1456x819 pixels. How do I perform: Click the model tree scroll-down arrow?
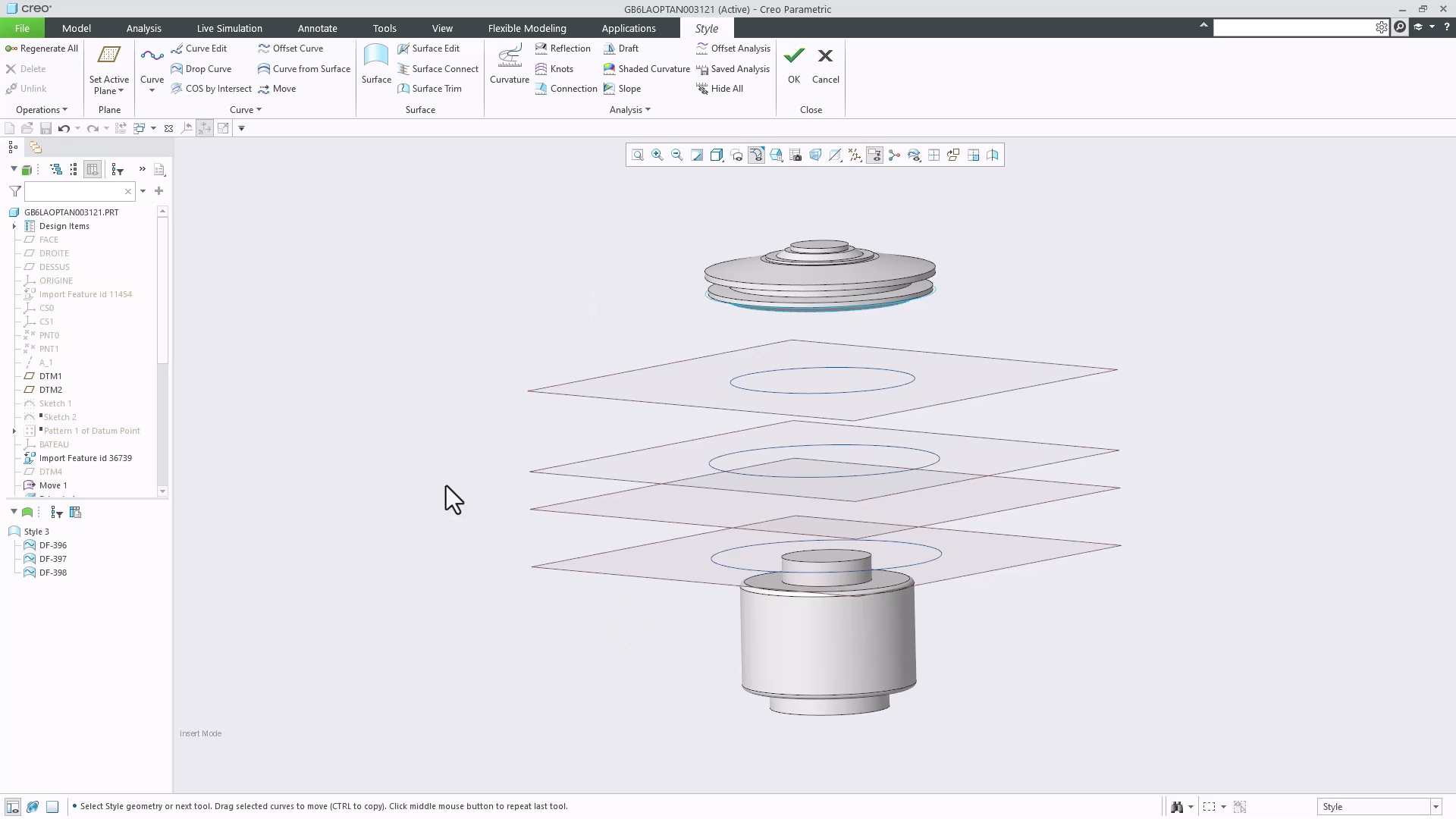coord(162,491)
